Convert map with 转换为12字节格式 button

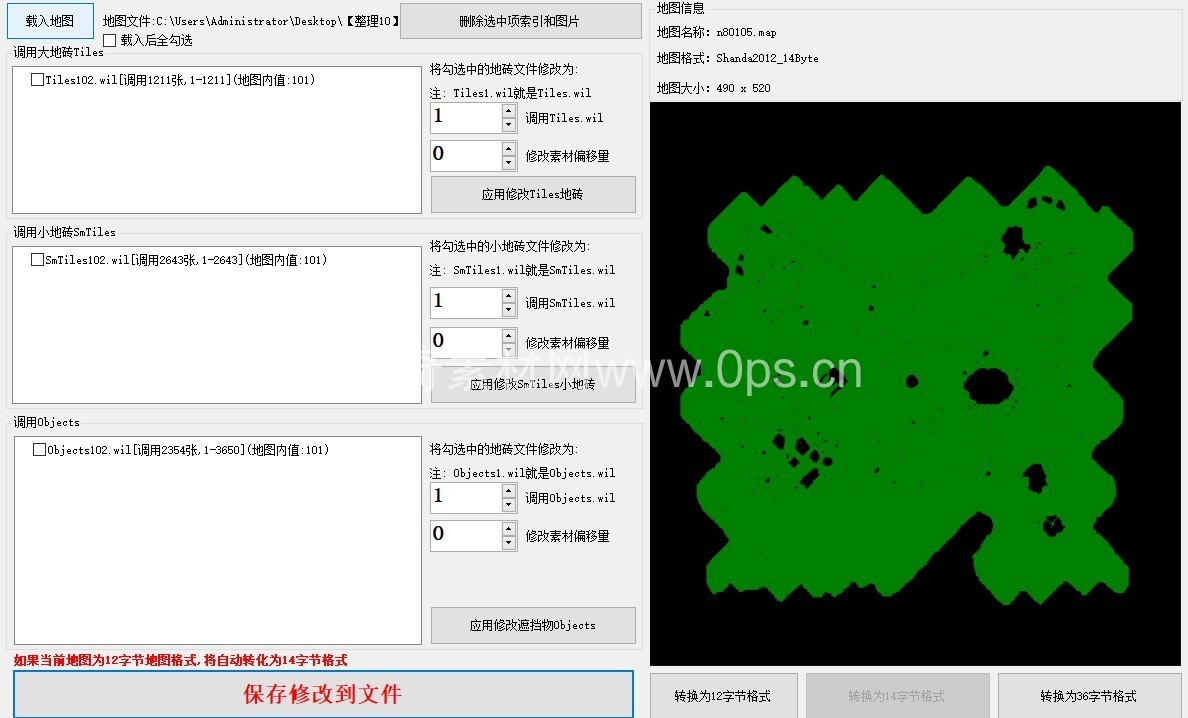[723, 696]
